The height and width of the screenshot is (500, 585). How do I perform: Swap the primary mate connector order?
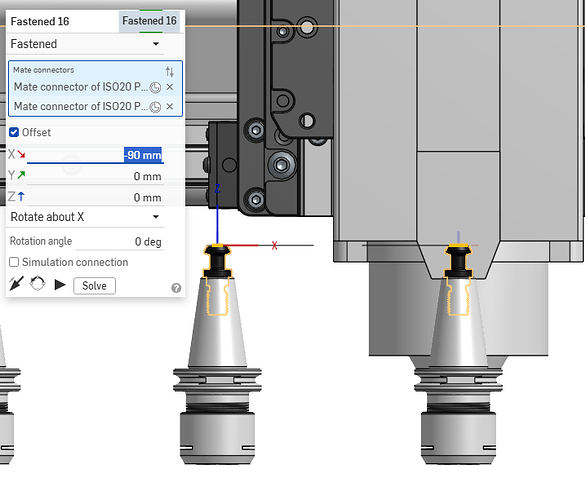170,71
